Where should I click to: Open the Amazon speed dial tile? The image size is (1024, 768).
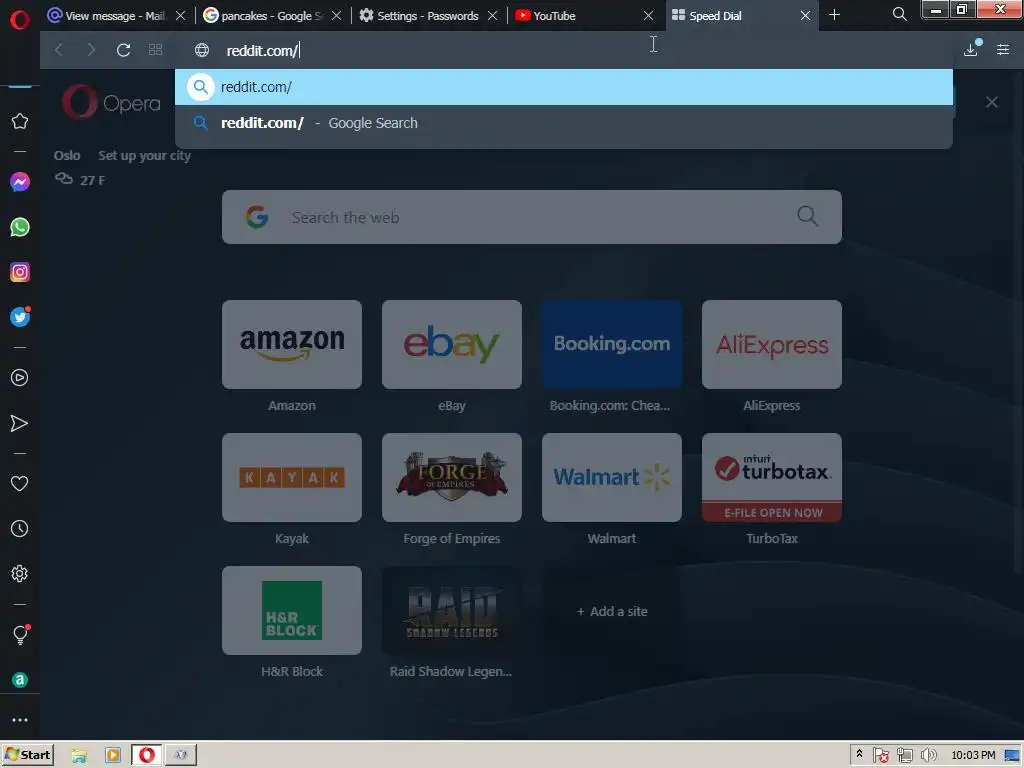click(292, 344)
